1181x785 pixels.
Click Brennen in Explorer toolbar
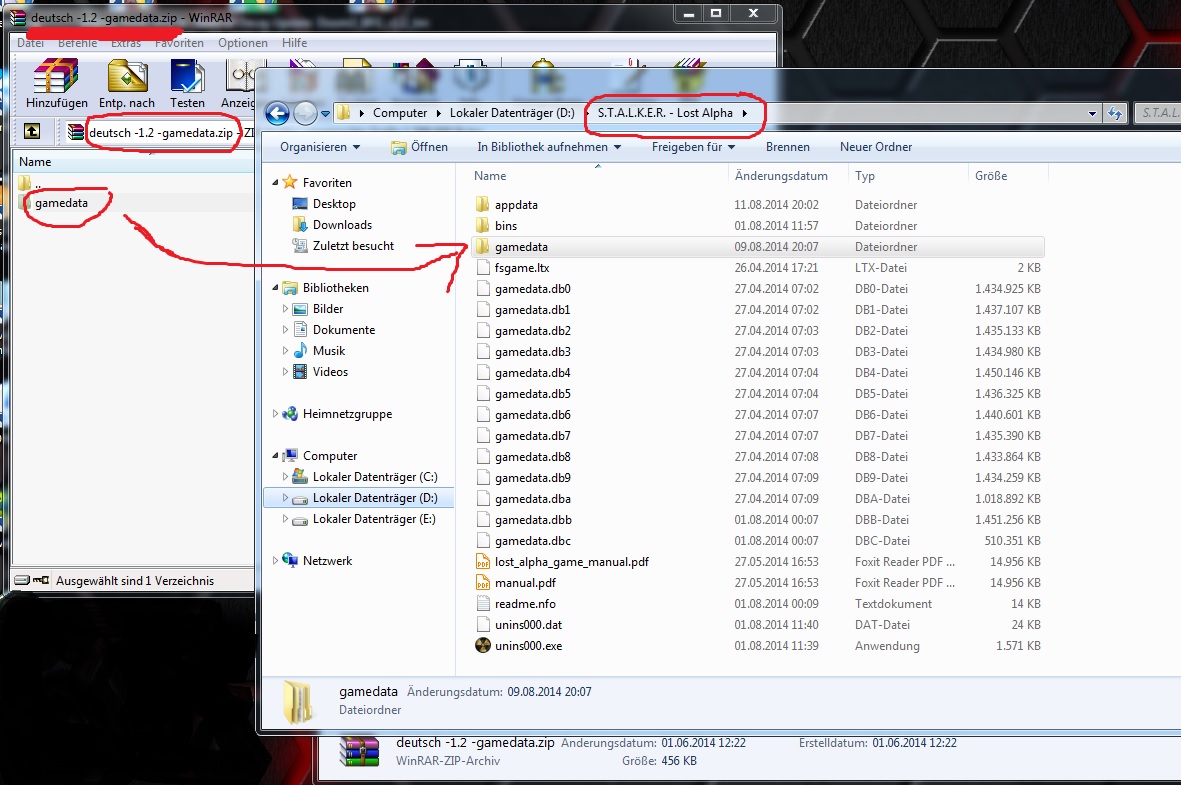pos(788,147)
